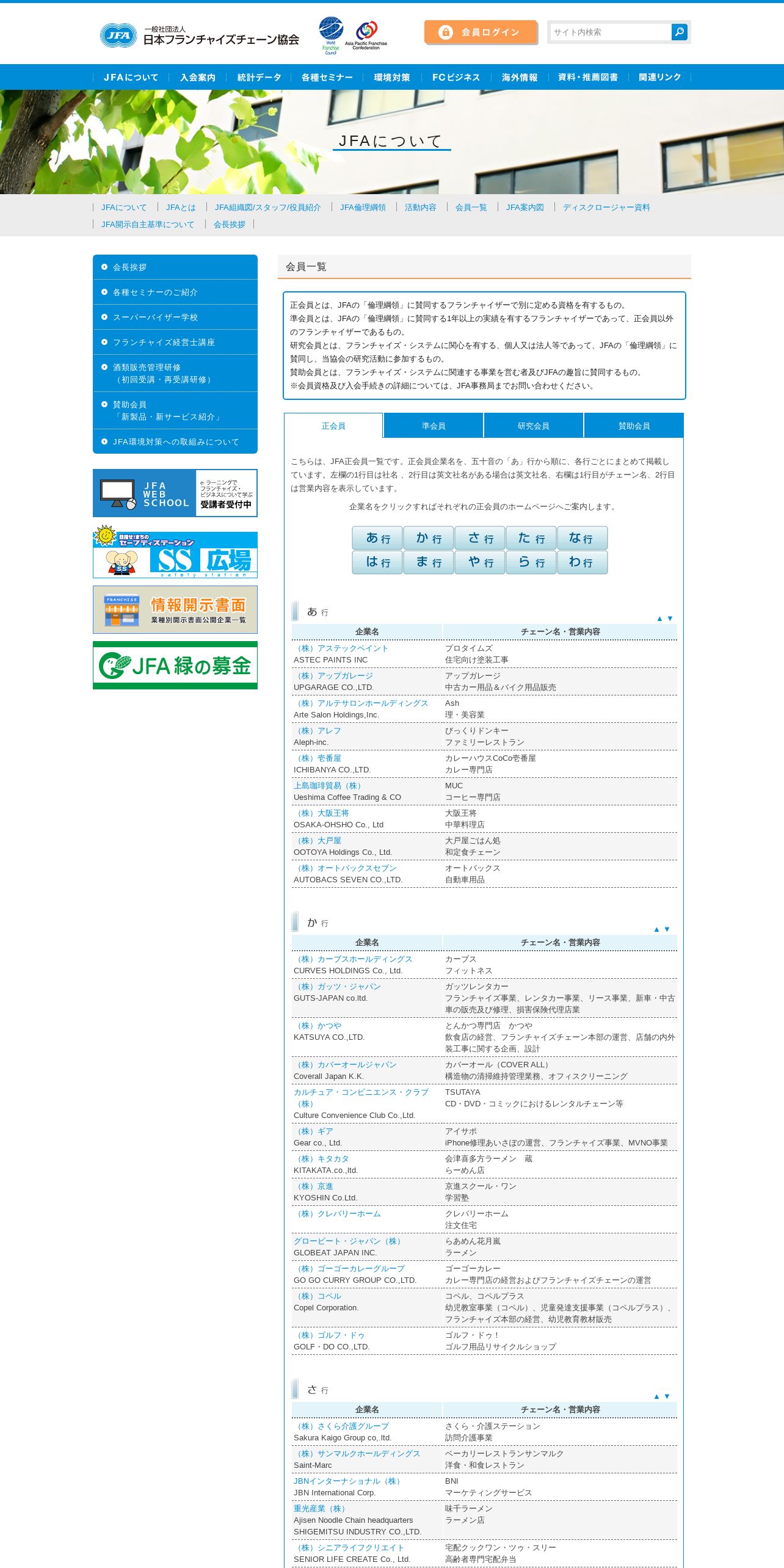784x1568 pixels.
Task: Select JFA環境対策への取組みについて in sidebar
Action: [175, 442]
